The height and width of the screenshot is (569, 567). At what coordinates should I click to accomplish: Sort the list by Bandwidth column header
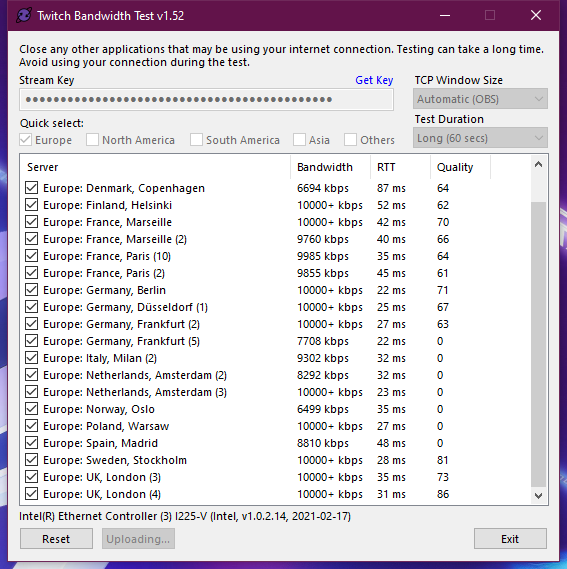pos(331,167)
